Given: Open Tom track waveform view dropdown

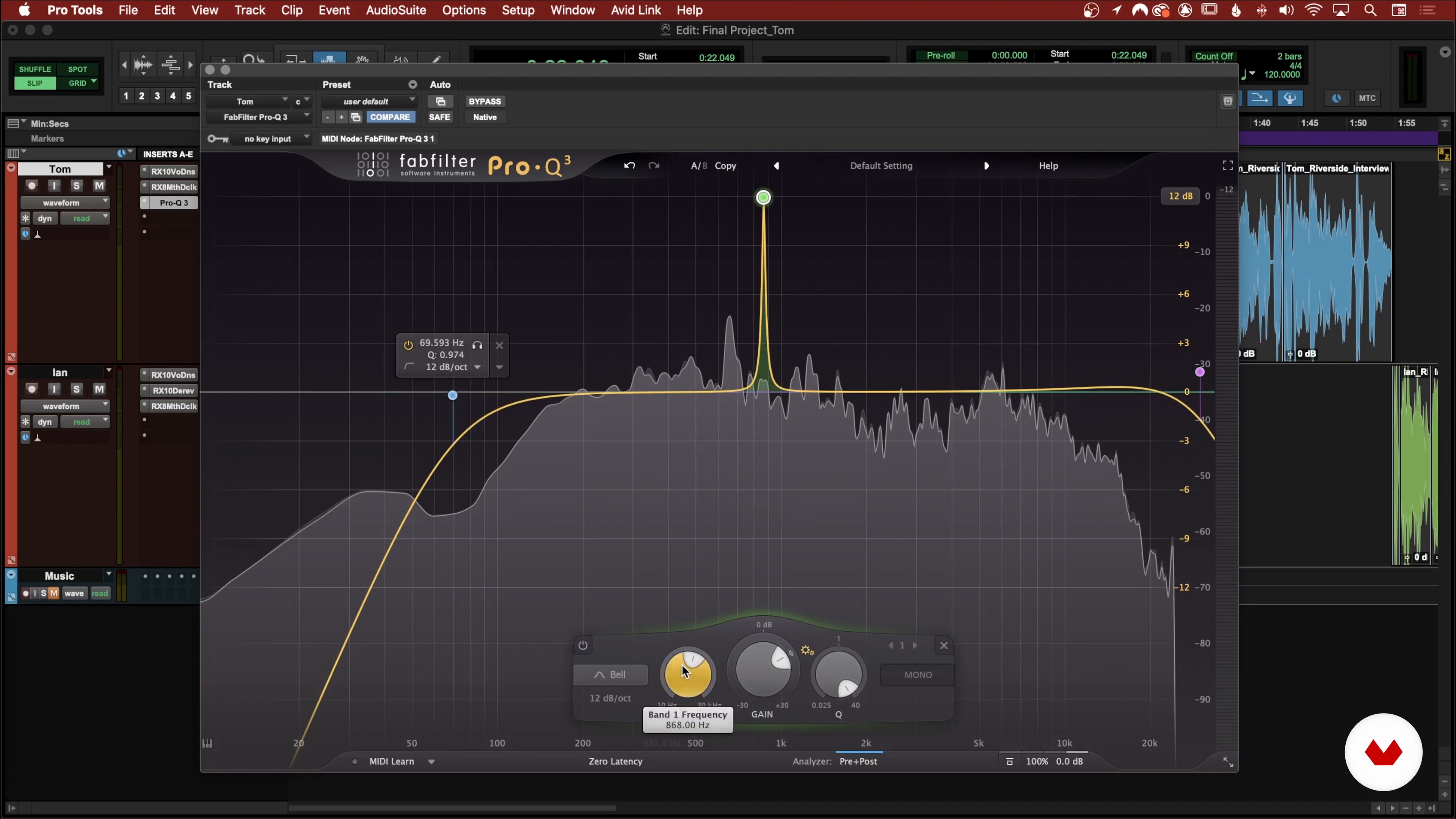Looking at the screenshot, I should tap(65, 203).
